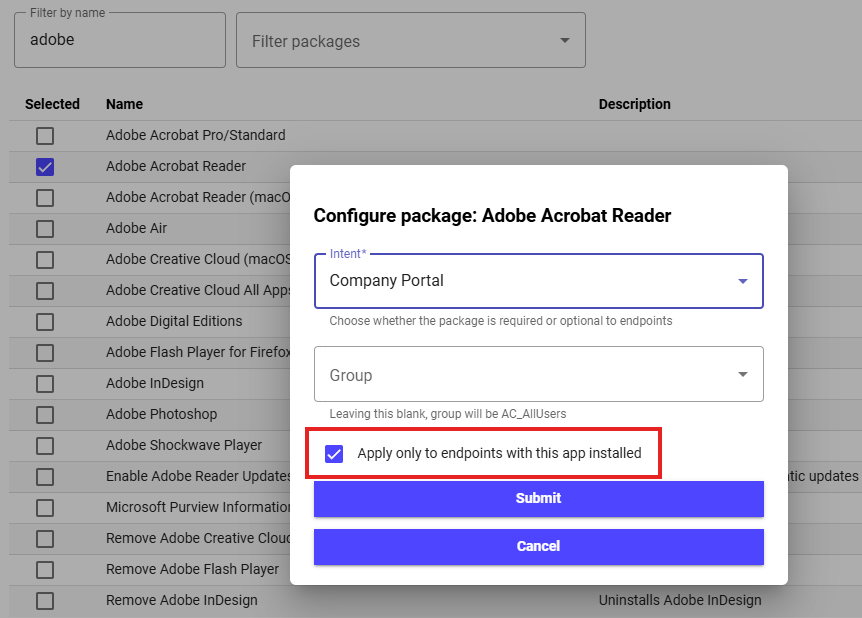
Task: Enable the Adobe Photoshop checkbox
Action: [x=45, y=415]
